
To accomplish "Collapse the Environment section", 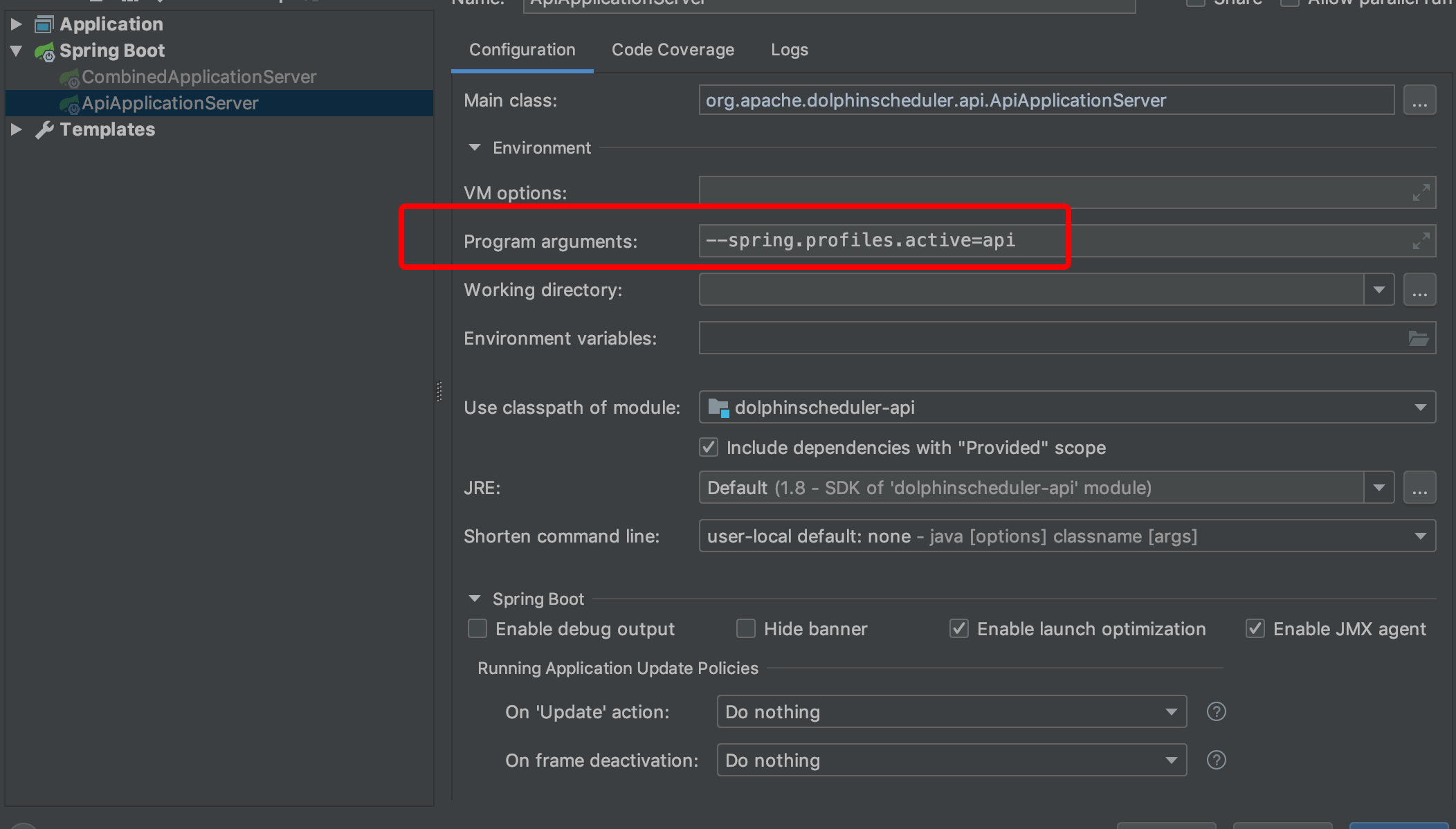I will point(475,147).
